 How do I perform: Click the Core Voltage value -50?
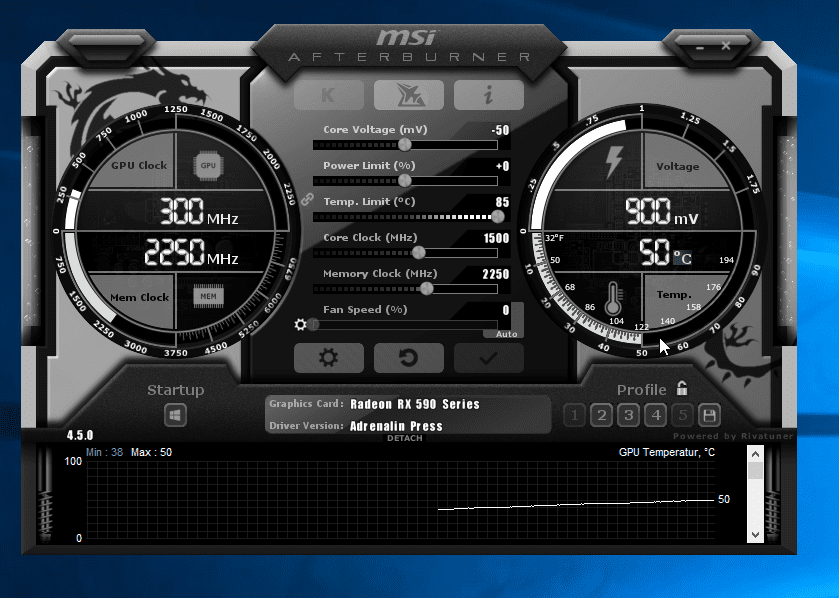coord(500,130)
